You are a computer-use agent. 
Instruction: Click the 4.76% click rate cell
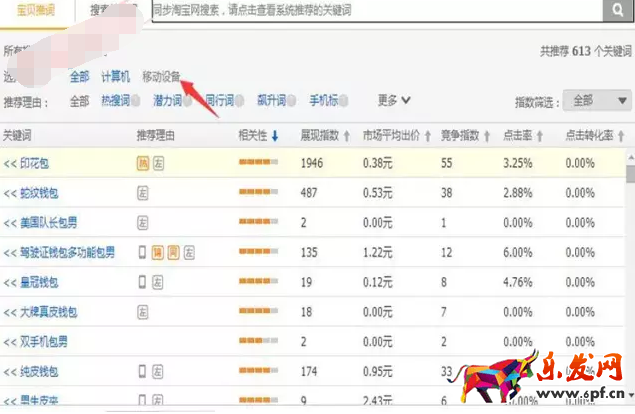tap(518, 282)
